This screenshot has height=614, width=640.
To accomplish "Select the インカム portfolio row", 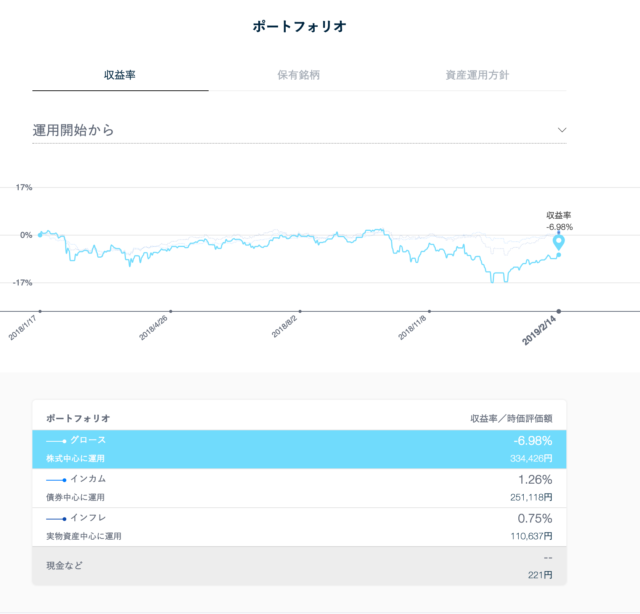I will tap(299, 488).
